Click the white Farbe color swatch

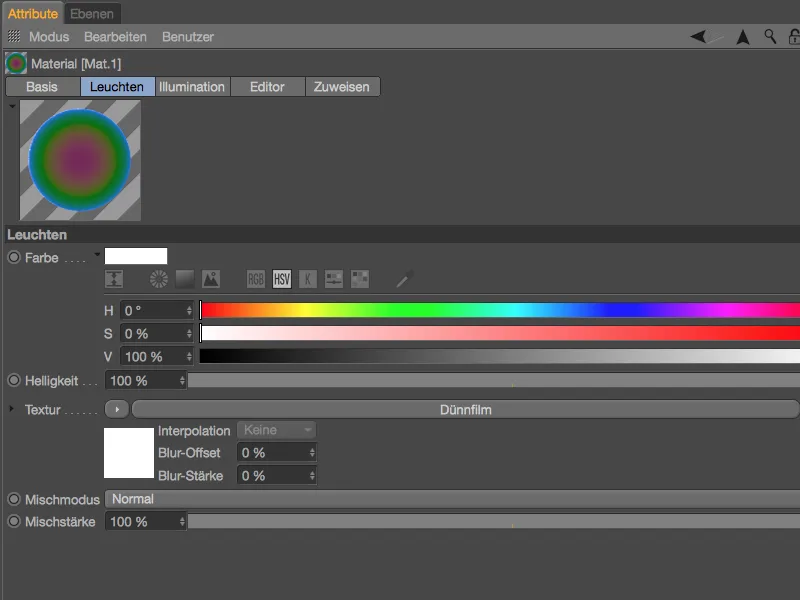coord(136,256)
